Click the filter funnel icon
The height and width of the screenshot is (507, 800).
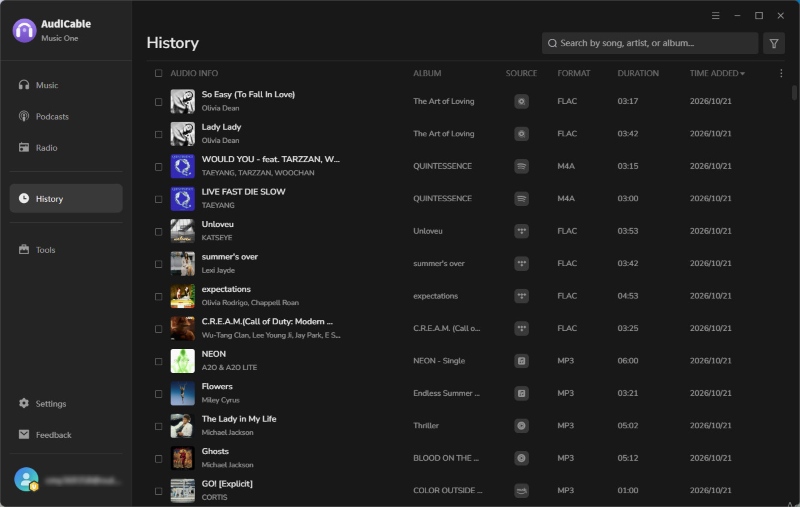[x=774, y=43]
